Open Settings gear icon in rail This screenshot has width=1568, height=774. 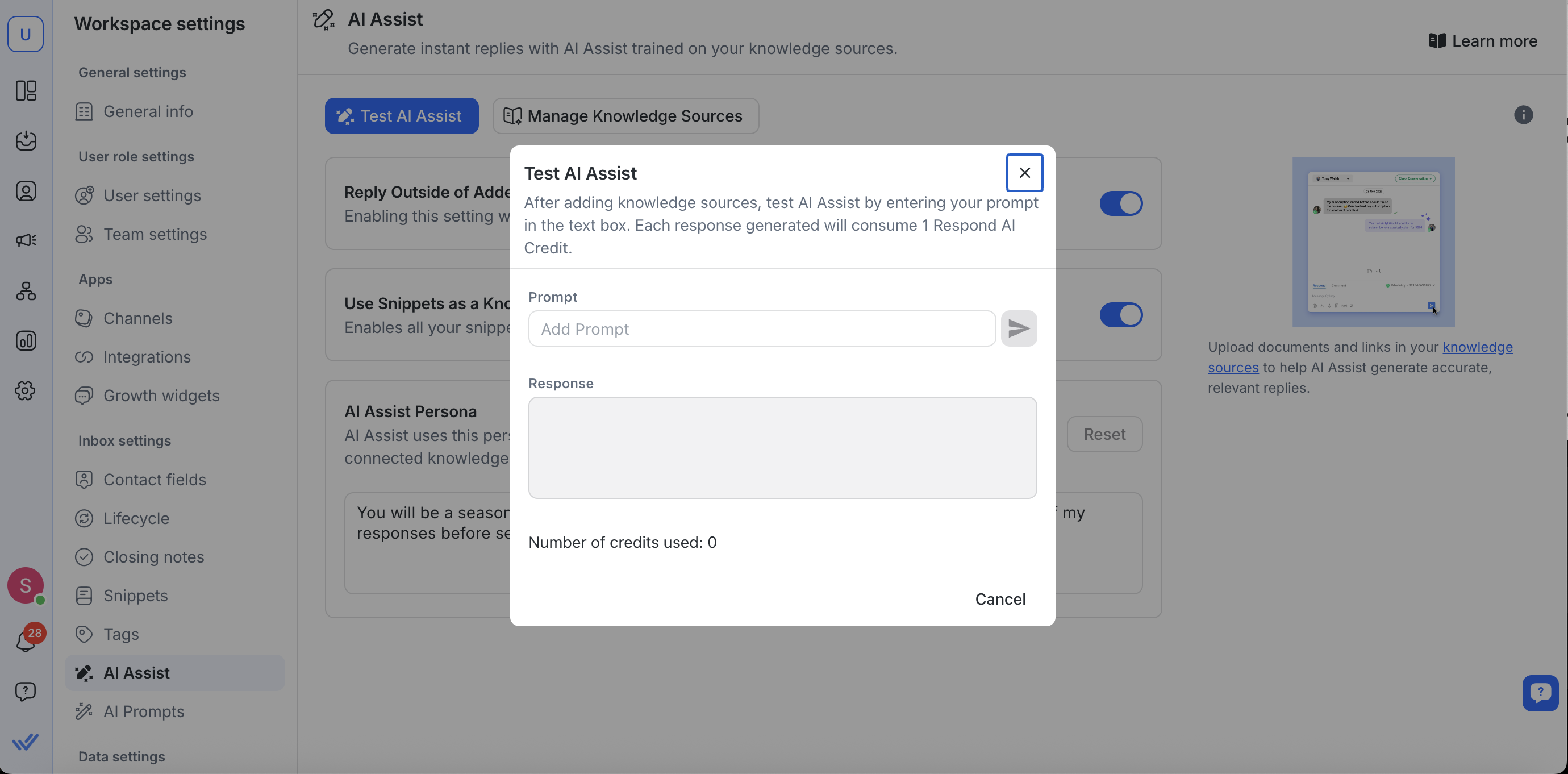click(26, 390)
